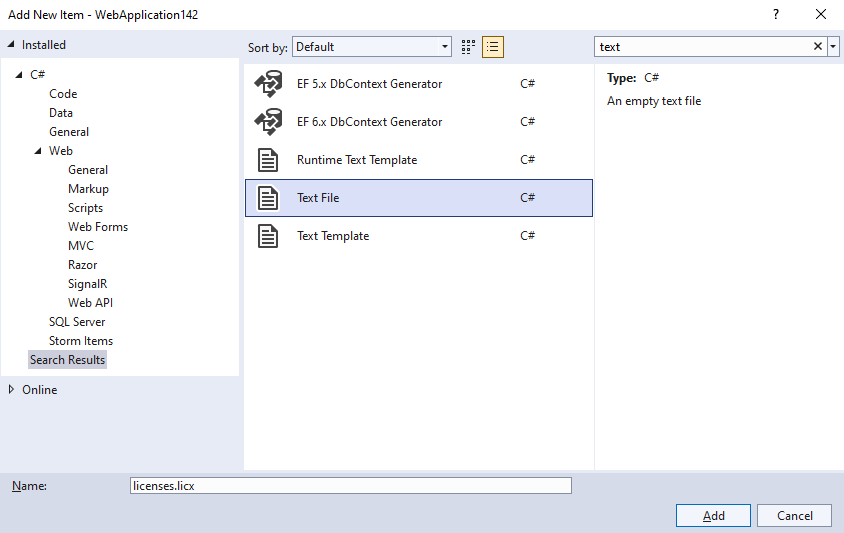Select the Installed tree label
Viewport: 844px width, 533px height.
44,45
